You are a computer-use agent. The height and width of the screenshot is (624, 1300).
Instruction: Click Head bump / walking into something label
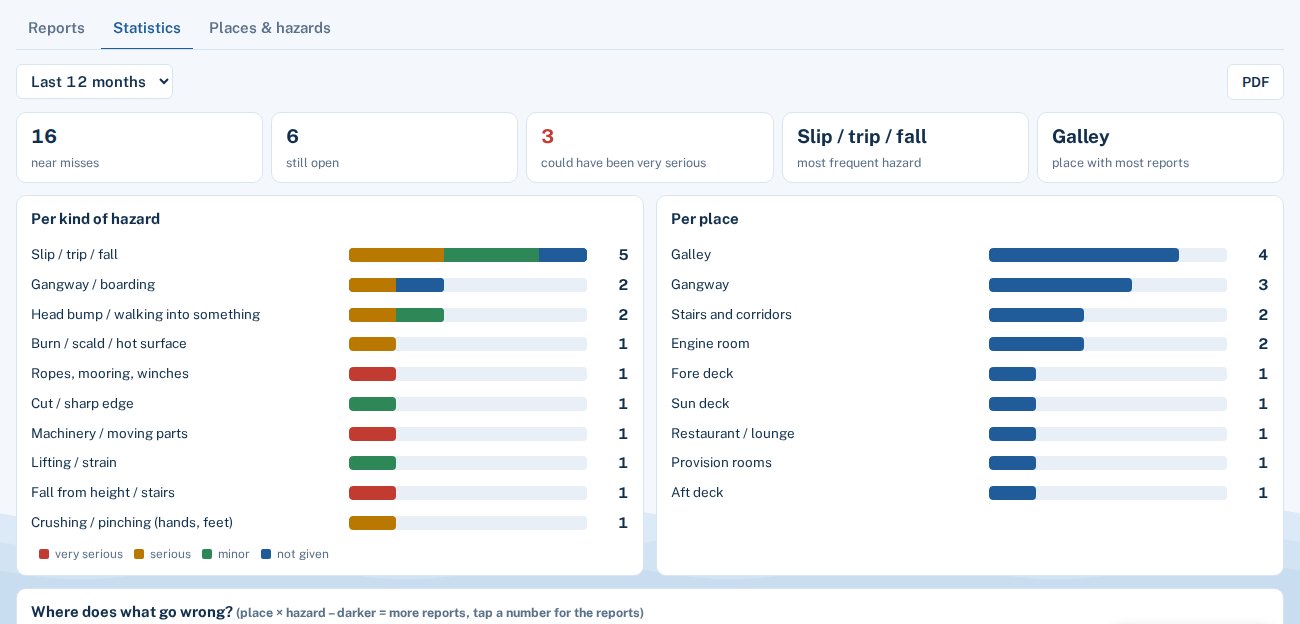point(145,315)
